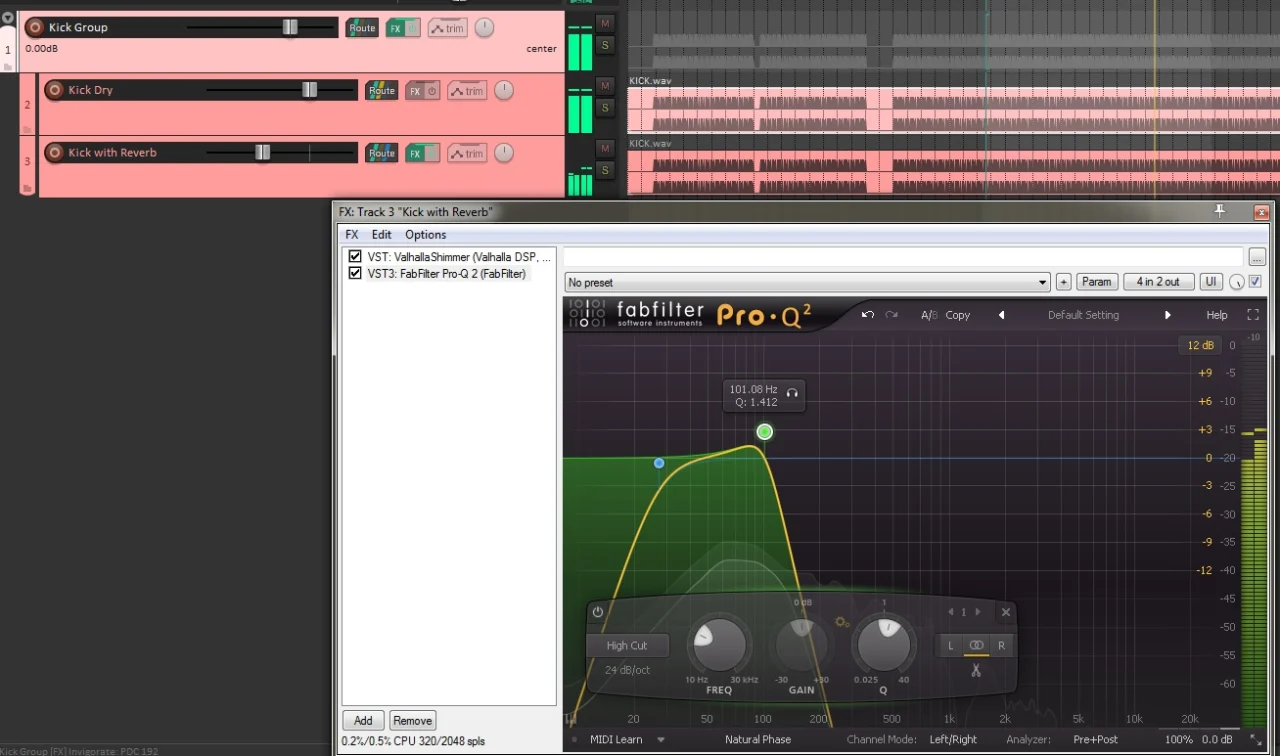Go to previous Pro-Q 2 preset

(x=1001, y=315)
